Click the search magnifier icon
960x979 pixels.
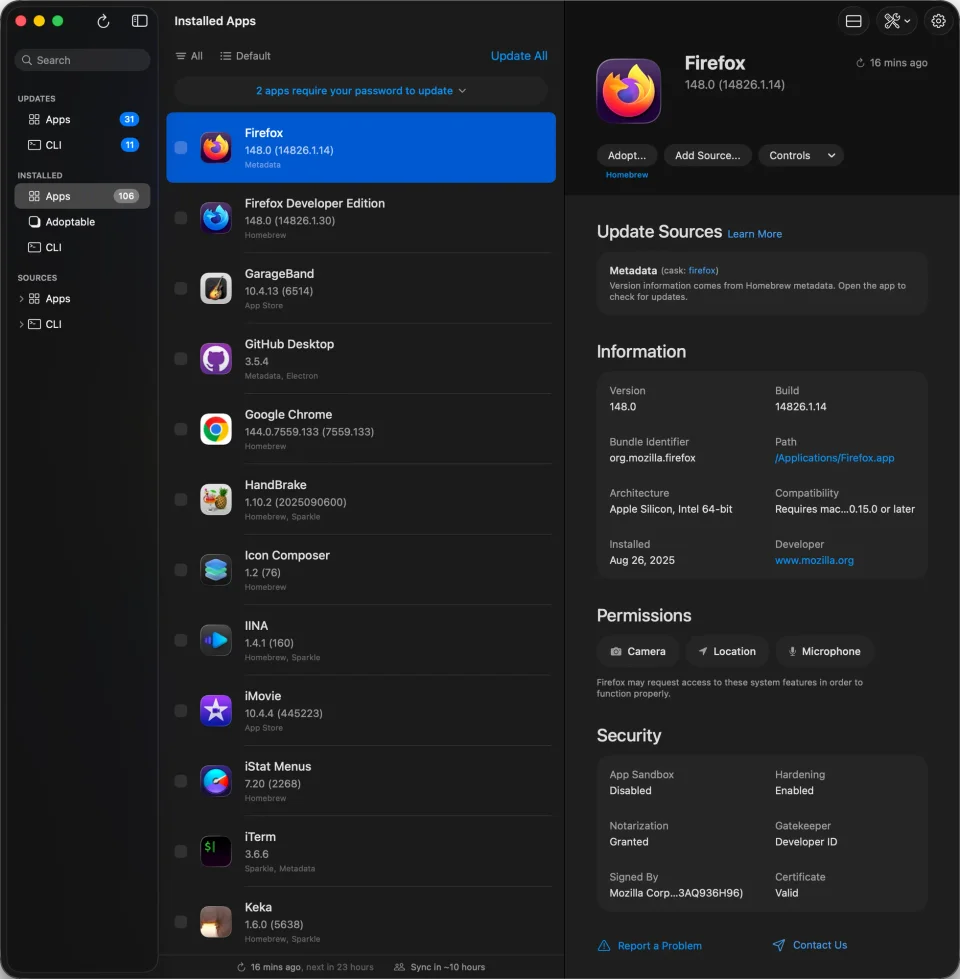pos(27,60)
